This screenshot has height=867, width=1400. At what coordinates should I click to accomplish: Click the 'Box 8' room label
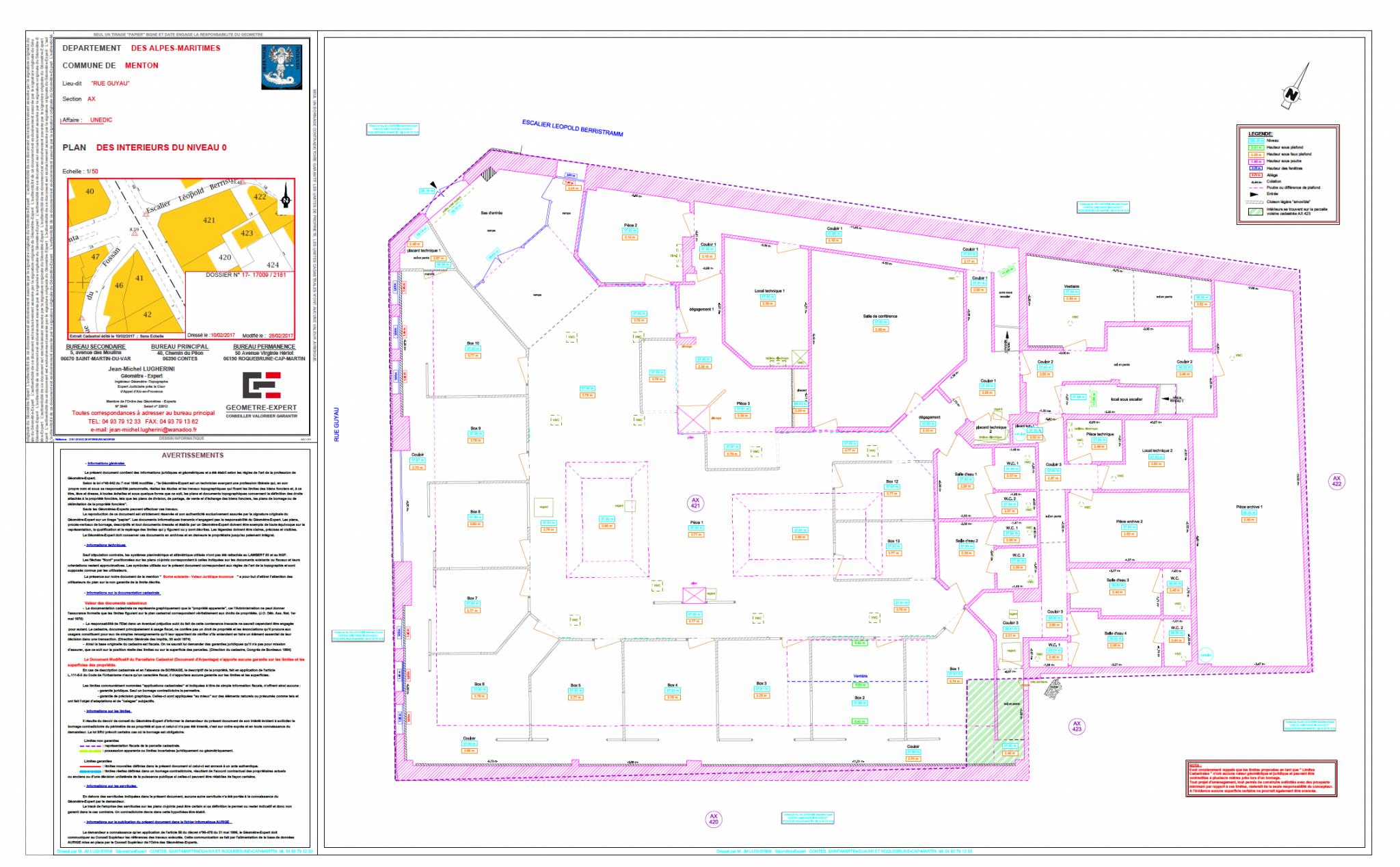point(475,511)
